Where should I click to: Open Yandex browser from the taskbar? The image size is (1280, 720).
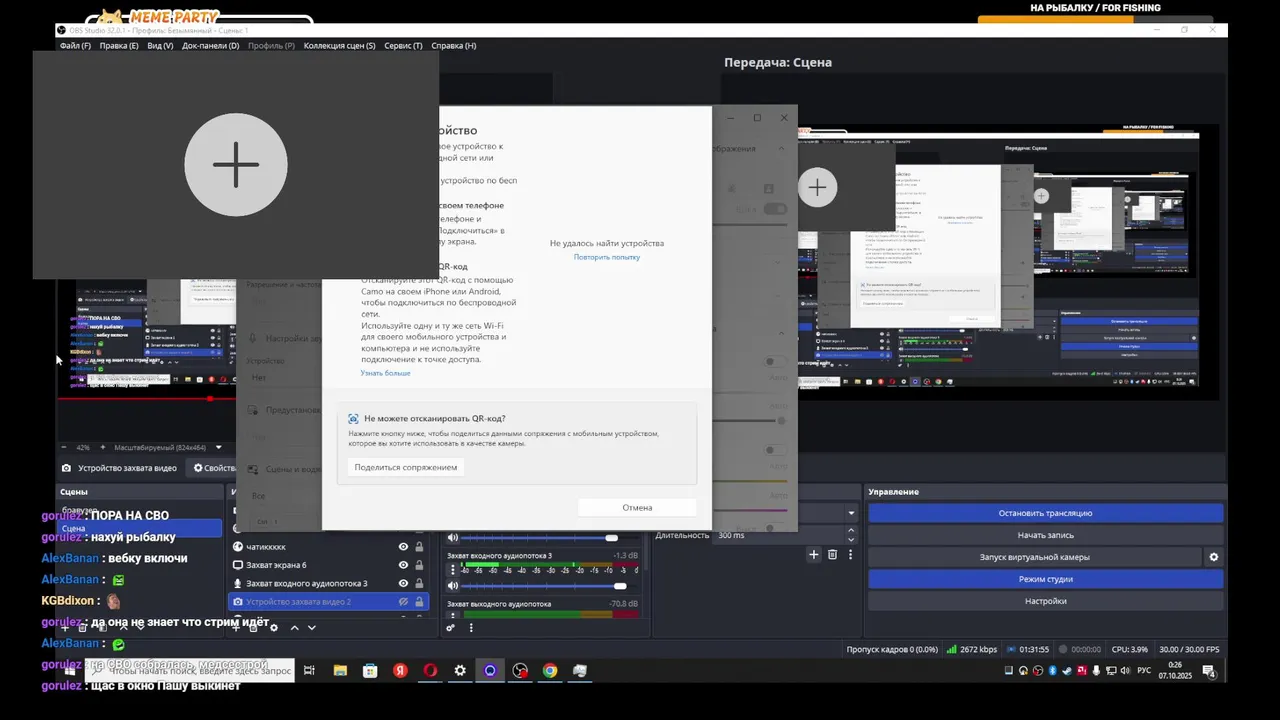(400, 671)
